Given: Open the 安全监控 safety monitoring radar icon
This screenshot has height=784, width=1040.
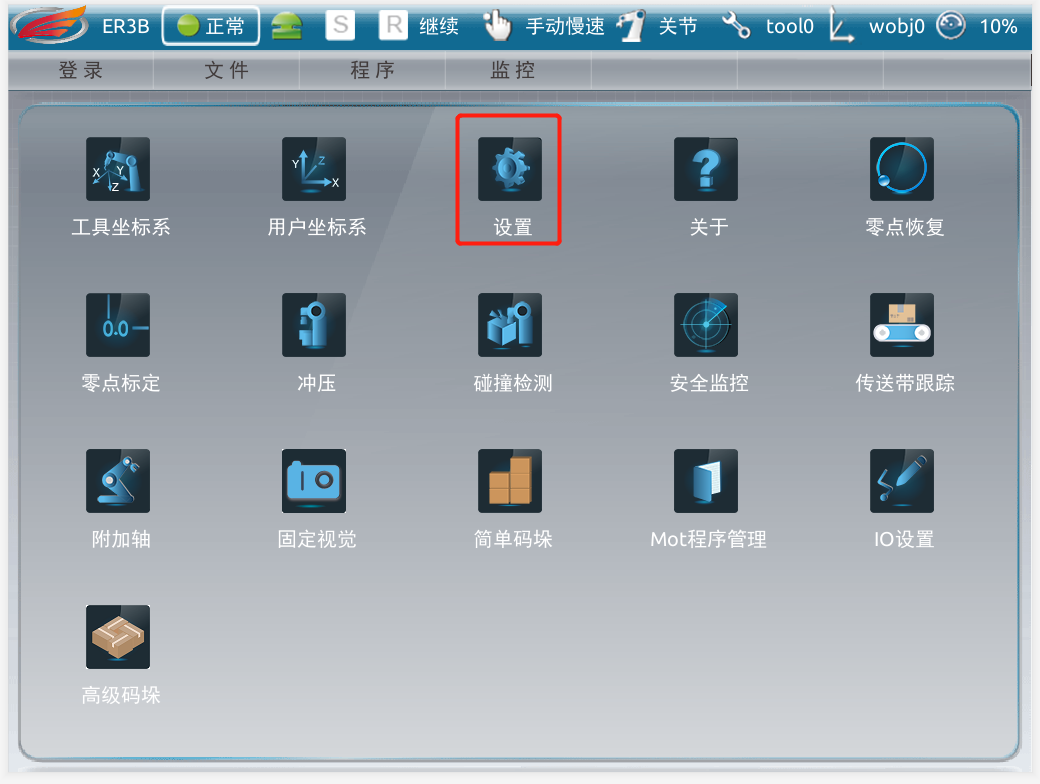Looking at the screenshot, I should 706,325.
